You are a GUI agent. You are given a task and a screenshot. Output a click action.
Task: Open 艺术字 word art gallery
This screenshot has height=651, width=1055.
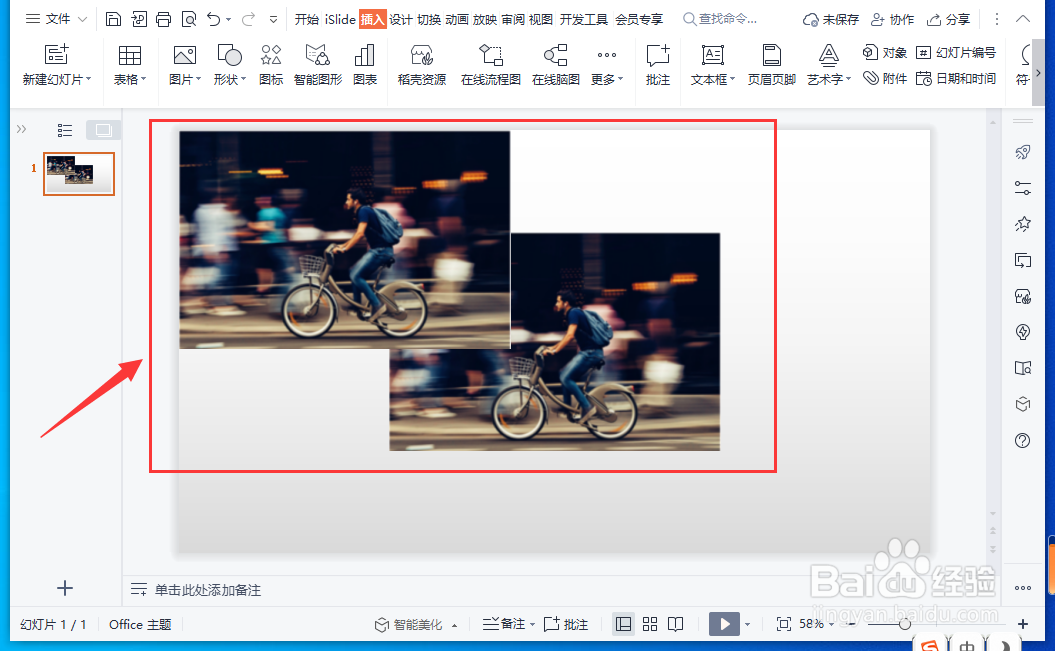point(829,65)
